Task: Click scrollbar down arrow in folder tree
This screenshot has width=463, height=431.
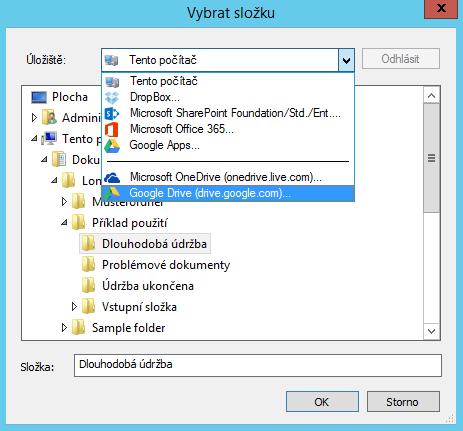Action: (432, 331)
